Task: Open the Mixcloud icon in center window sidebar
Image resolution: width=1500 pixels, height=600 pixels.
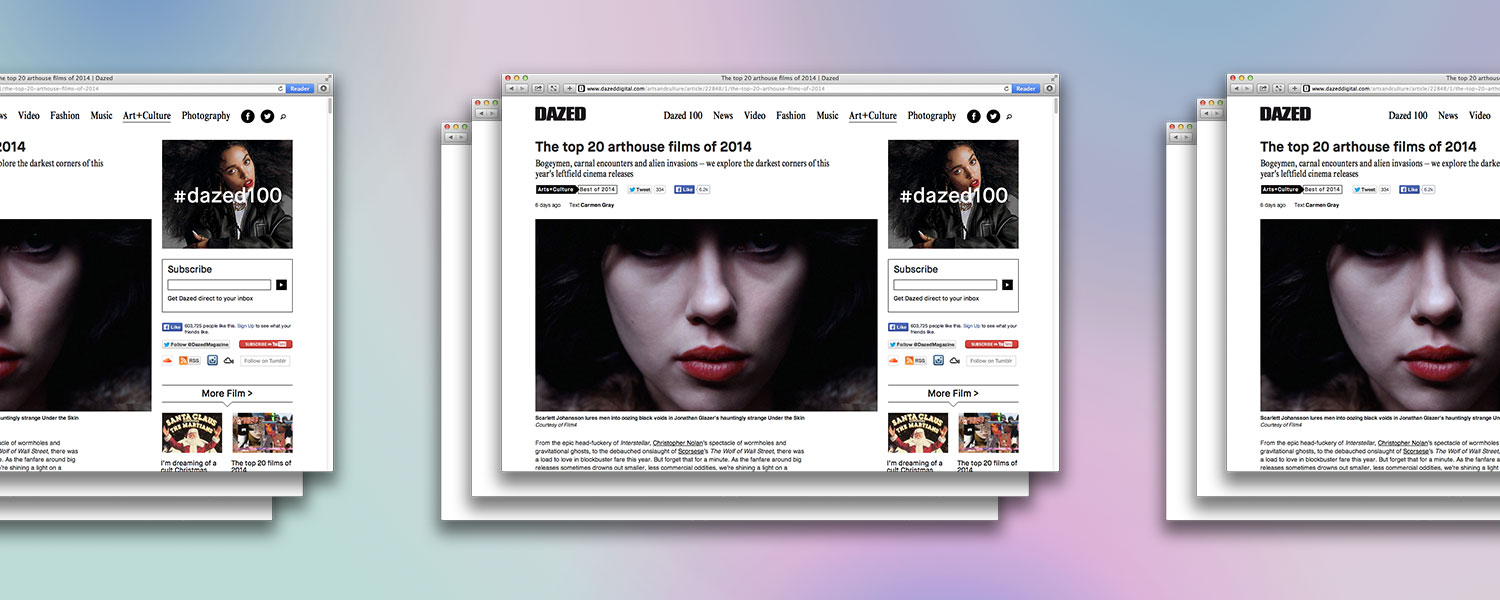Action: click(954, 361)
